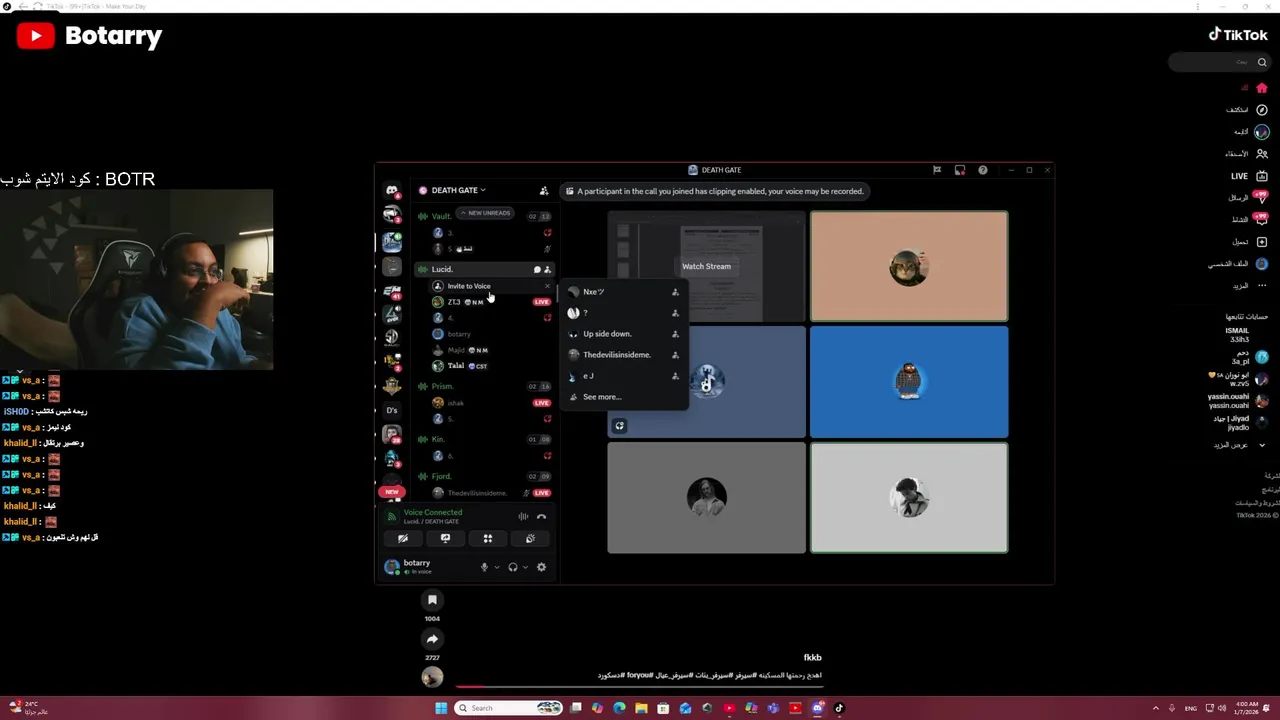Viewport: 1280px width, 720px height.
Task: Invite Nxe from the invite popup
Action: coord(624,292)
